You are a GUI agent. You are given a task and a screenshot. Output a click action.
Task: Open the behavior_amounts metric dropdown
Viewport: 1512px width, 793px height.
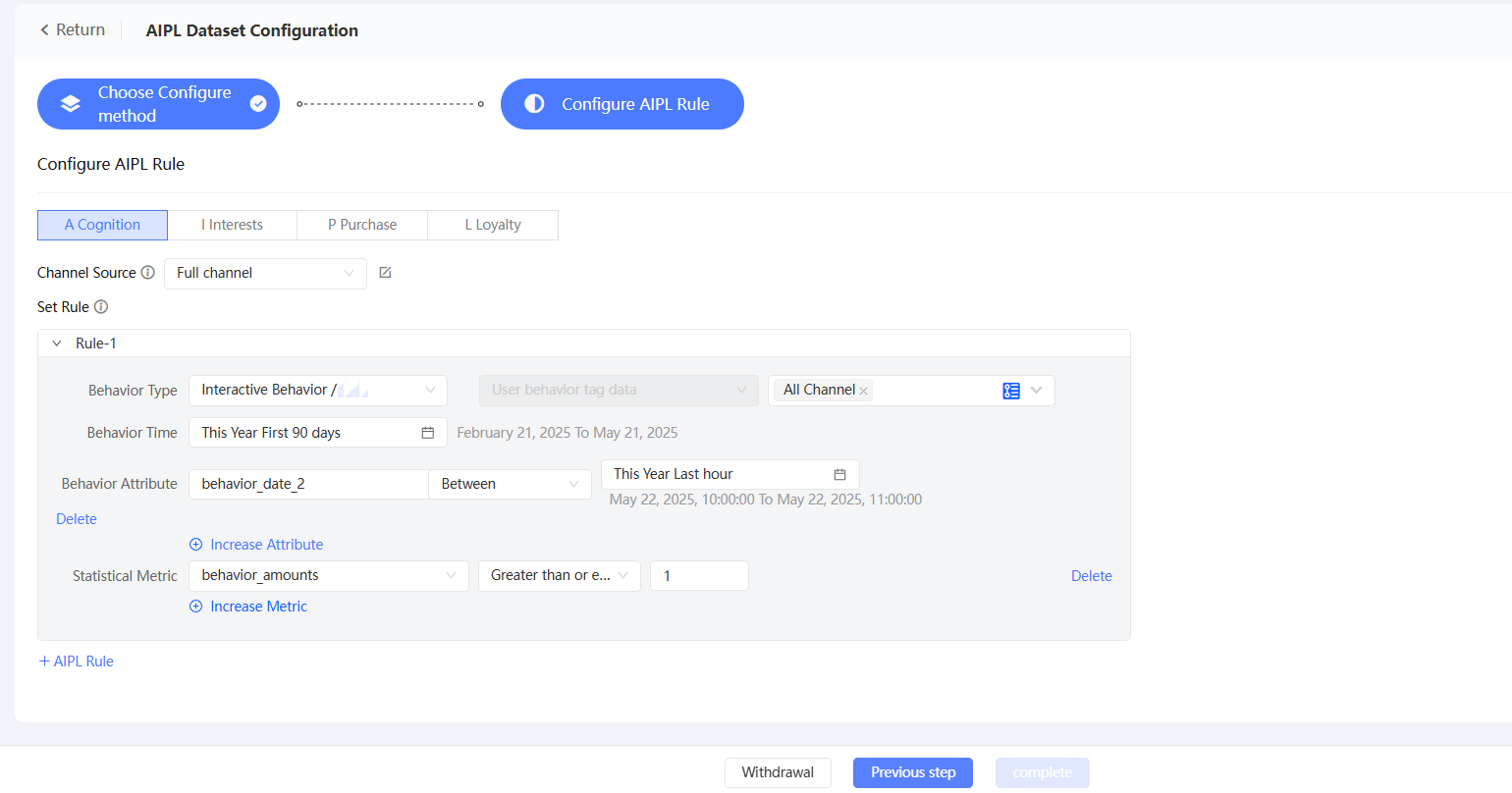pyautogui.click(x=329, y=576)
